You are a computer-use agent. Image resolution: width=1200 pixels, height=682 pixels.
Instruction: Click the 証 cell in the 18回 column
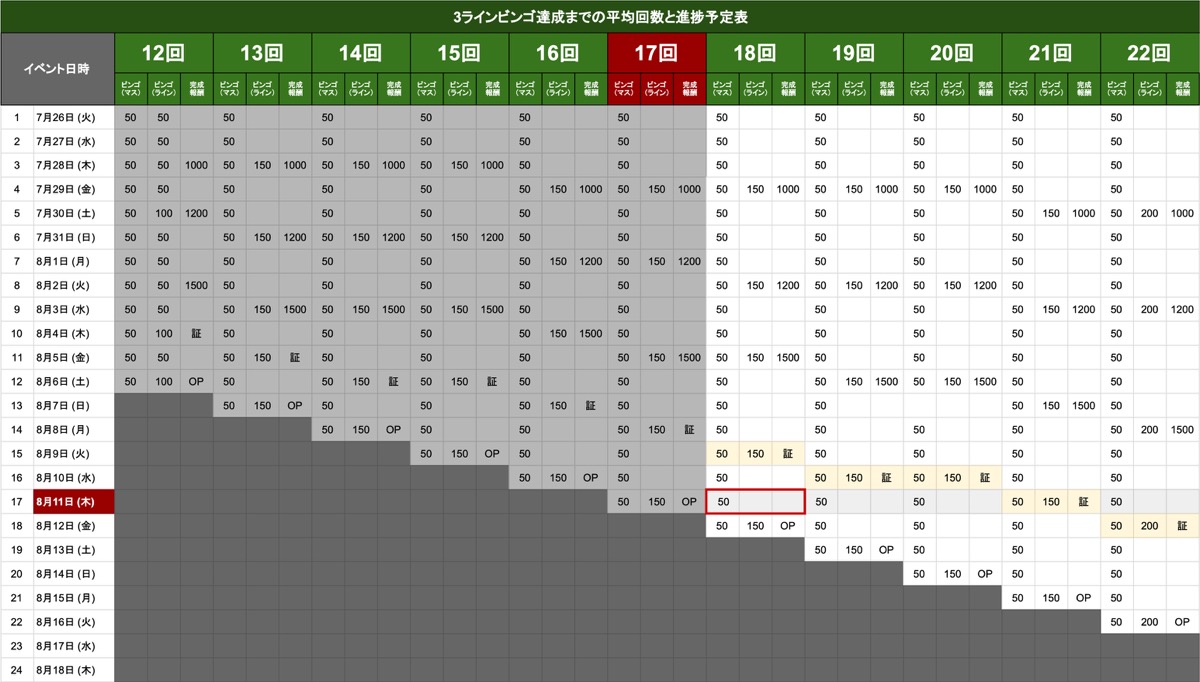click(788, 453)
